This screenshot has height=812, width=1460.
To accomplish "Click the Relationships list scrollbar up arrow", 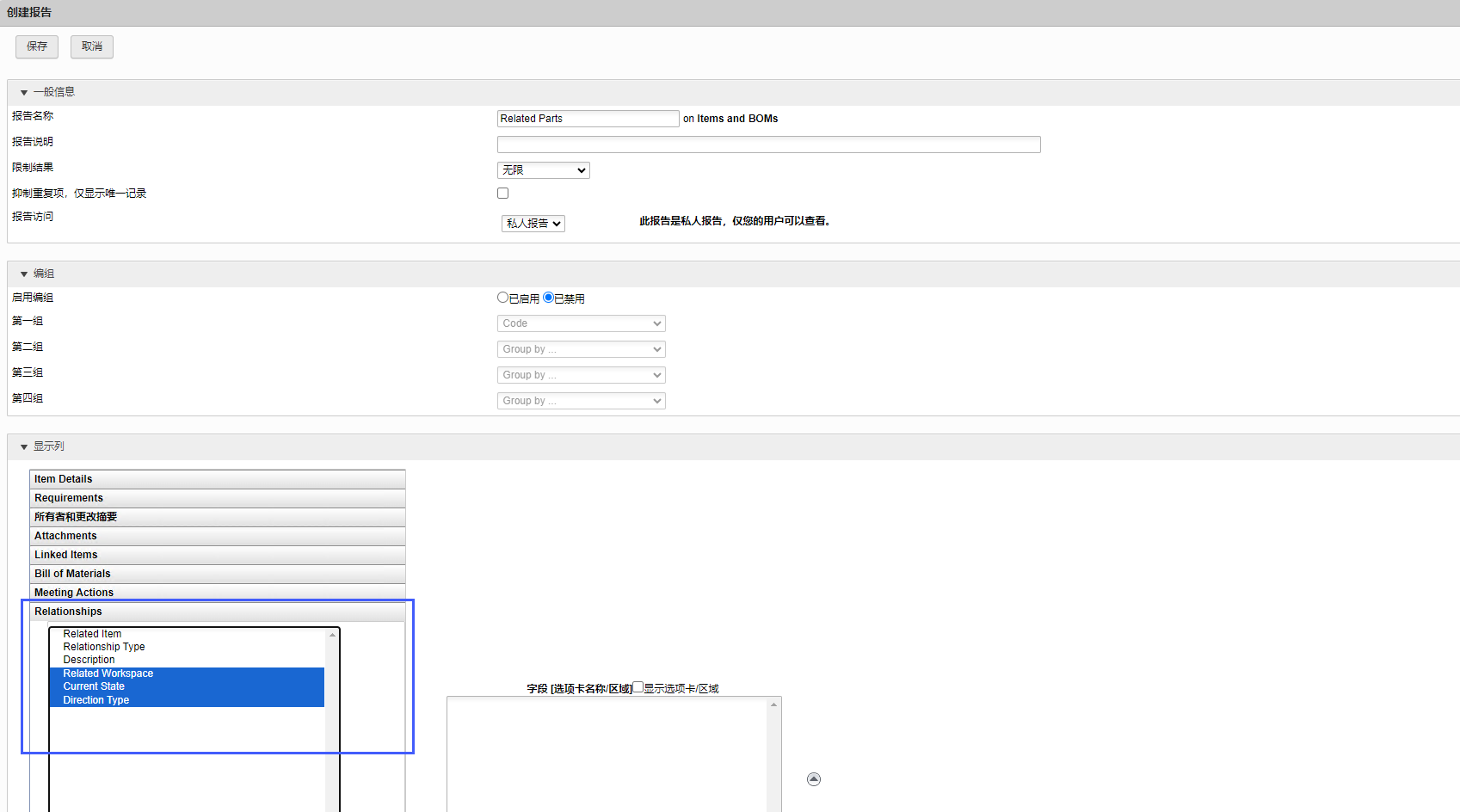I will pyautogui.click(x=332, y=635).
